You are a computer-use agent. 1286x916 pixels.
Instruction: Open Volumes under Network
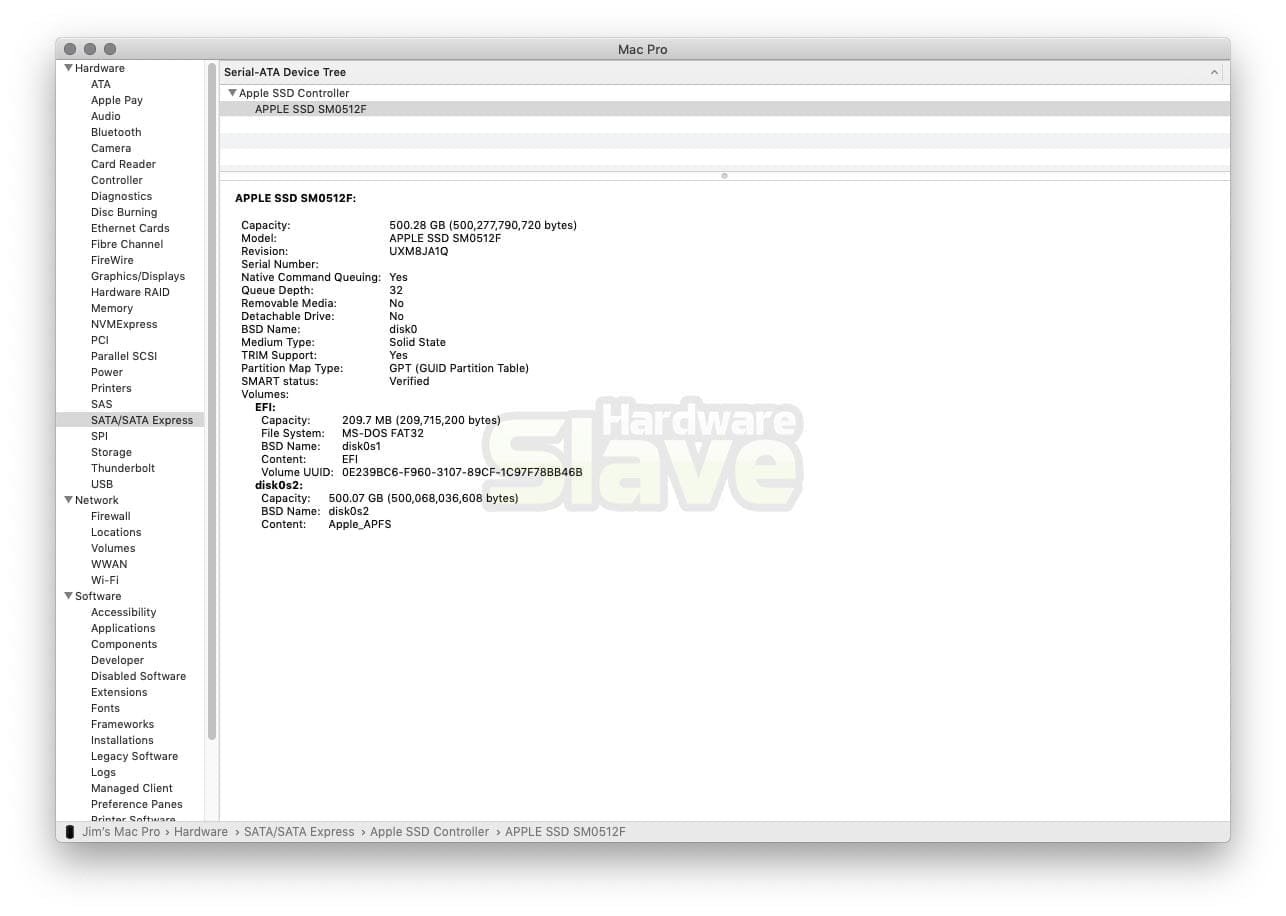pos(113,548)
